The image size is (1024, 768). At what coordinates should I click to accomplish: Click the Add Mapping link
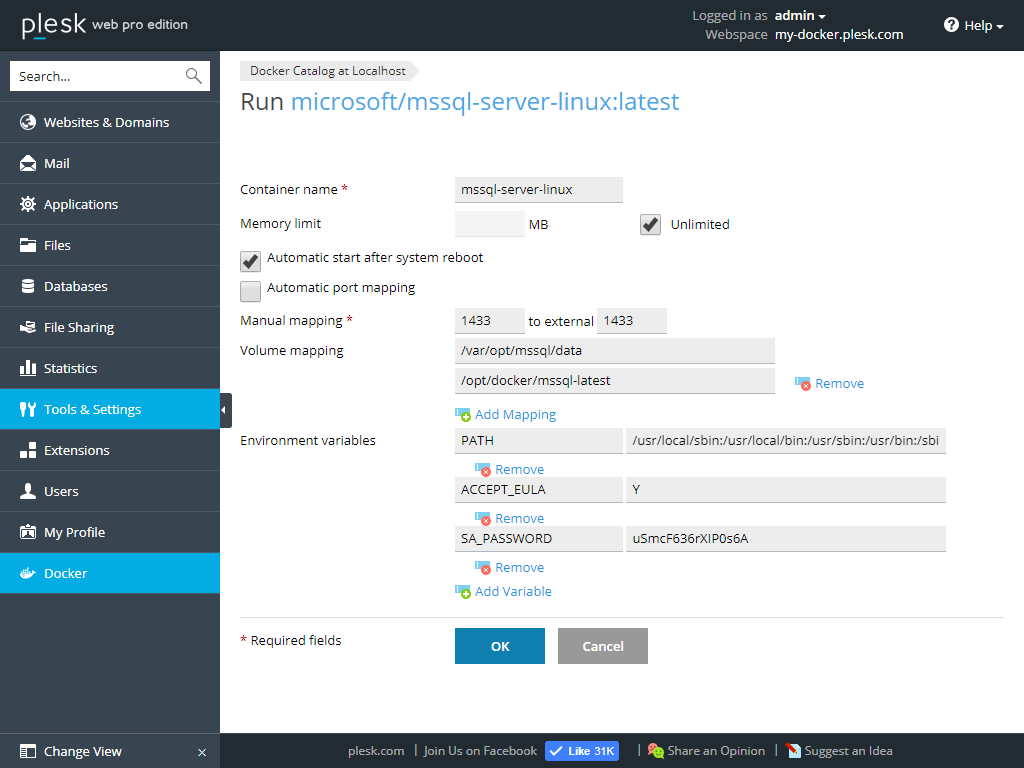point(515,415)
